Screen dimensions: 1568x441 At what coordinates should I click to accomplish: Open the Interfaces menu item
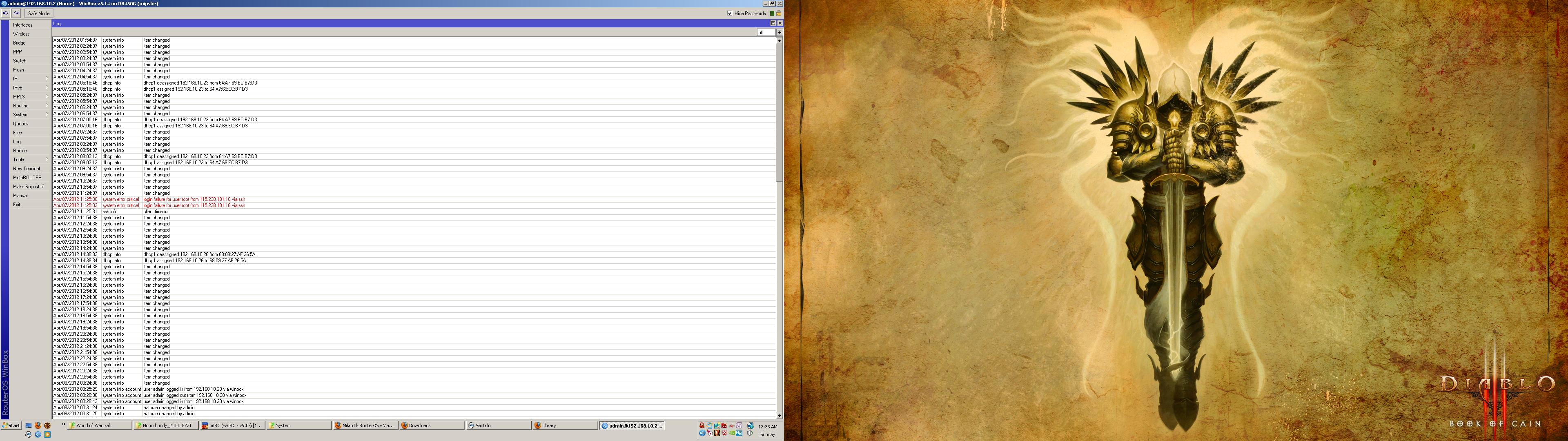[23, 25]
